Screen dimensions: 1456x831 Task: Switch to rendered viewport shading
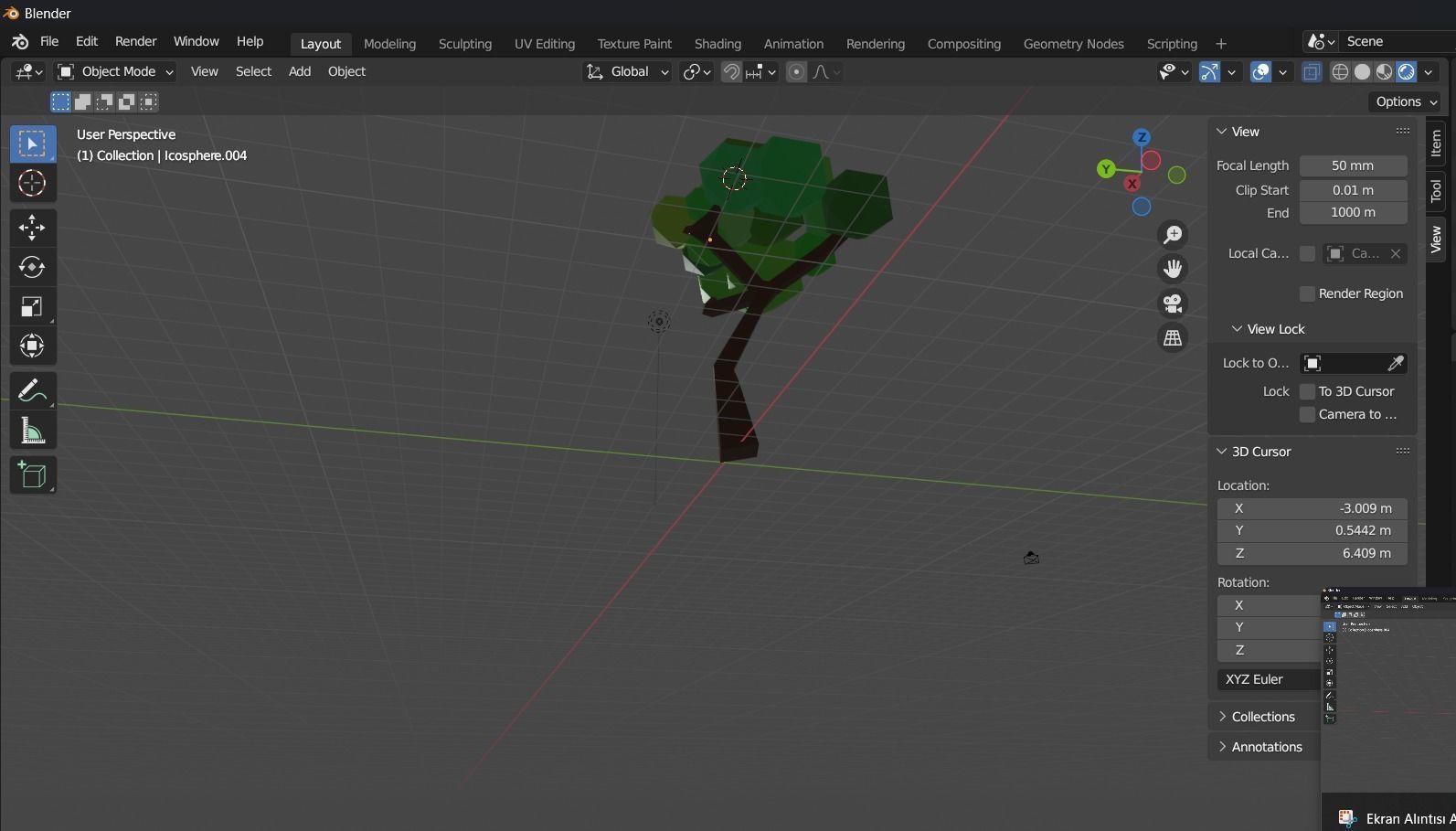pos(1406,72)
